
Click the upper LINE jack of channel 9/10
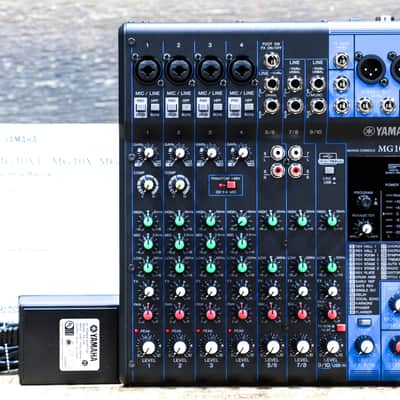[x=318, y=84]
